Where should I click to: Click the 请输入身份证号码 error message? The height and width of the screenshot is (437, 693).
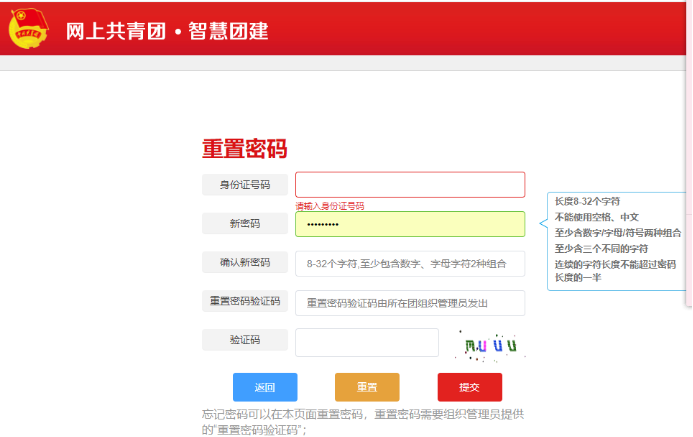pos(329,206)
